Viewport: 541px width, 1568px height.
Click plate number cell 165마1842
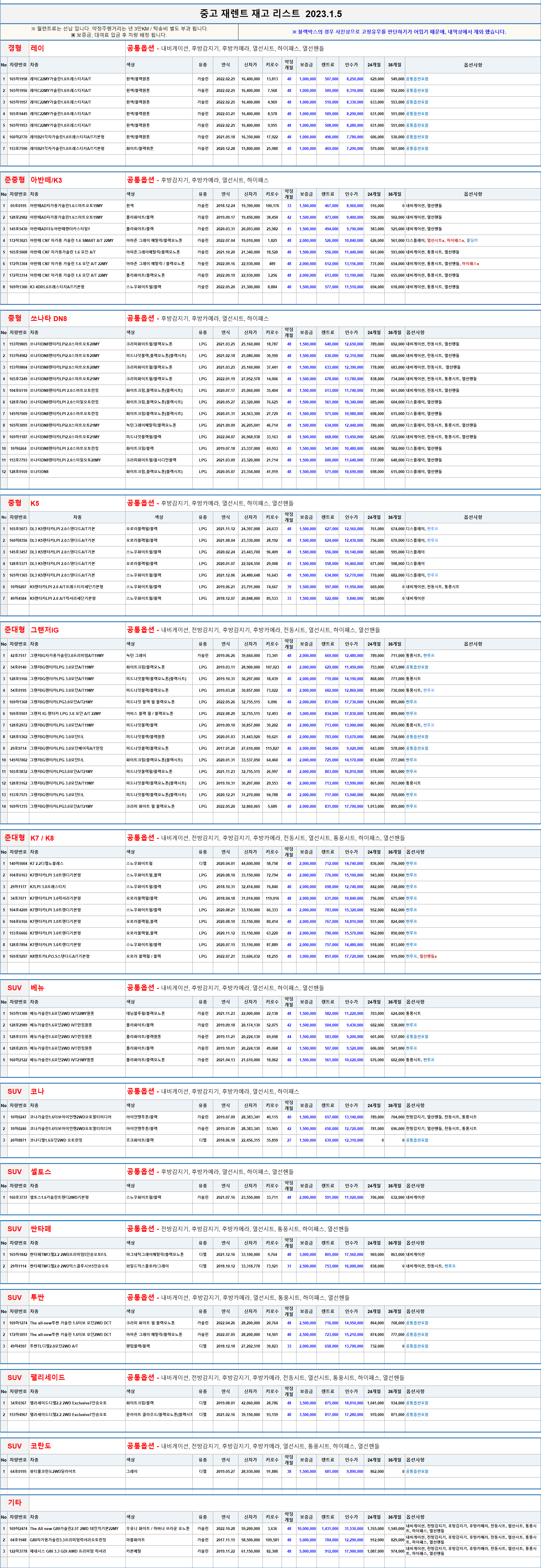[18, 1254]
